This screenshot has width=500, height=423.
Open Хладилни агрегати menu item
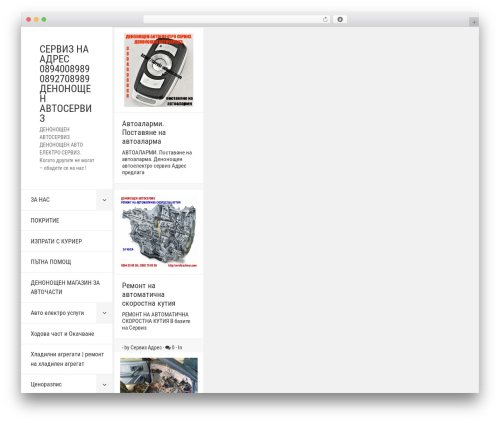coord(67,359)
